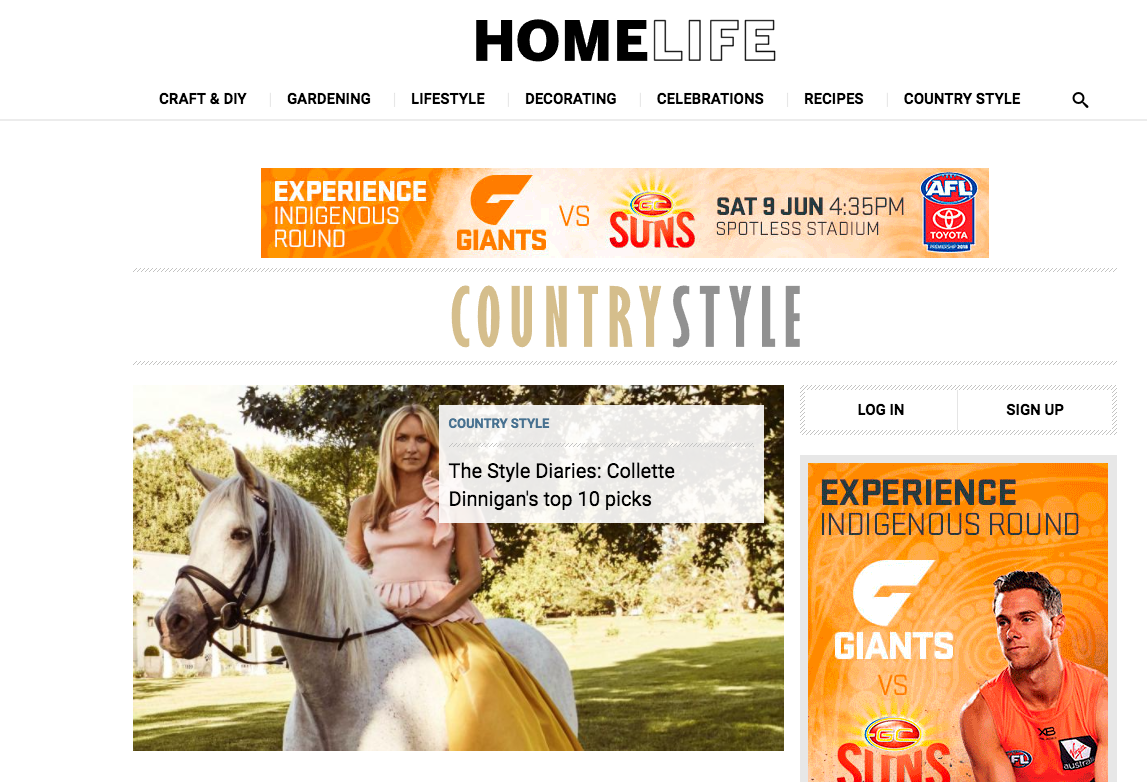
Task: Open the Collette Dinnigan Style Diaries article
Action: (561, 485)
